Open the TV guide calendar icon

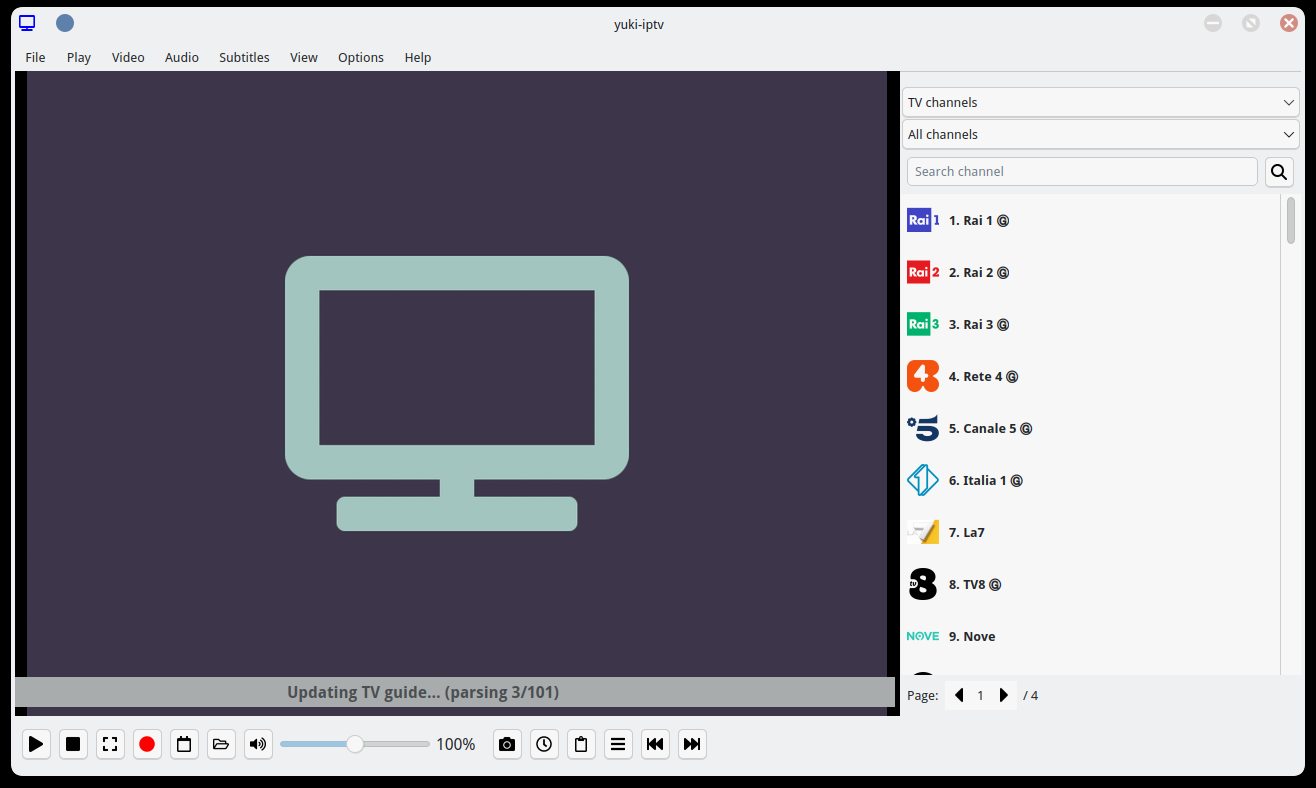tap(184, 744)
